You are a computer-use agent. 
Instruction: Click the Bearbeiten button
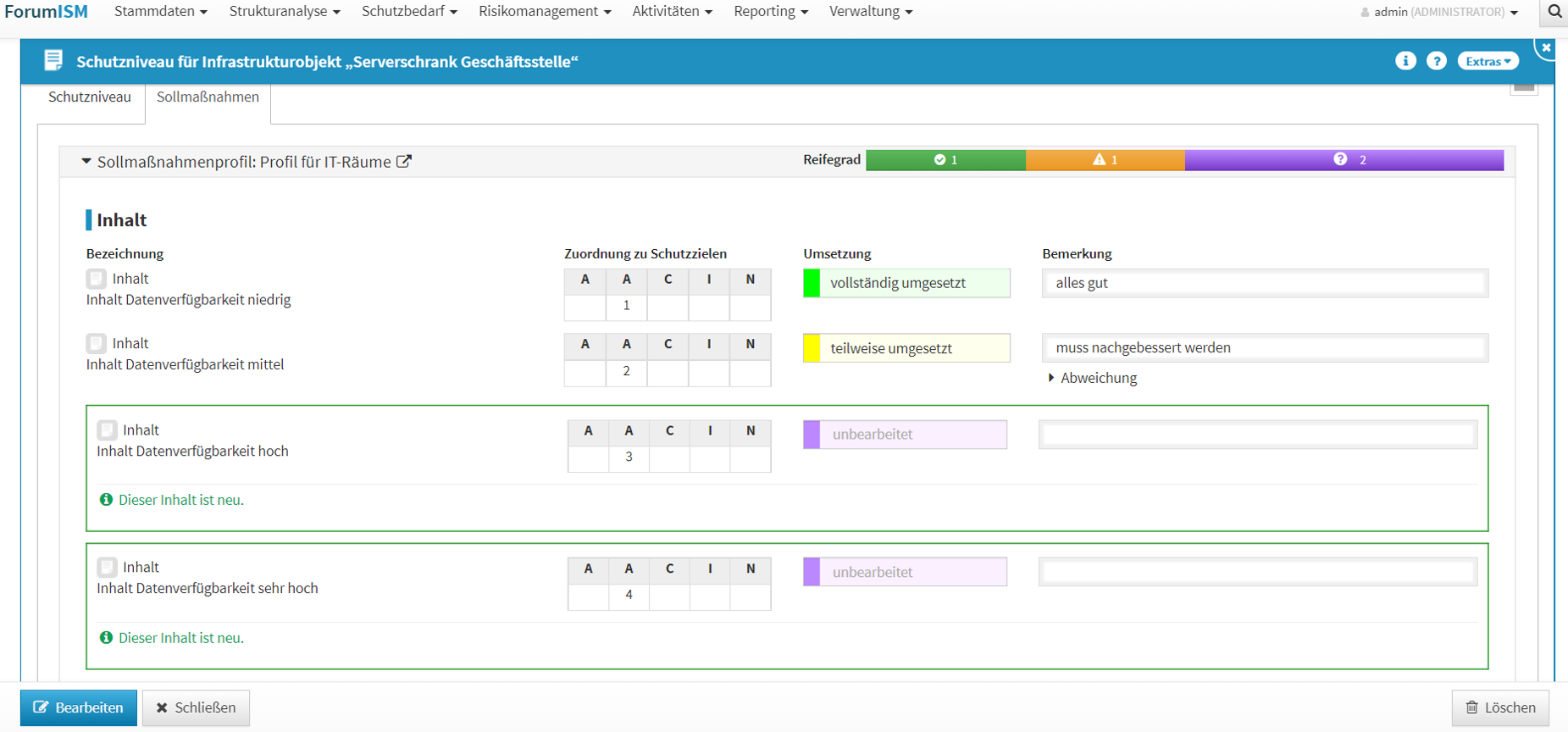(x=79, y=707)
